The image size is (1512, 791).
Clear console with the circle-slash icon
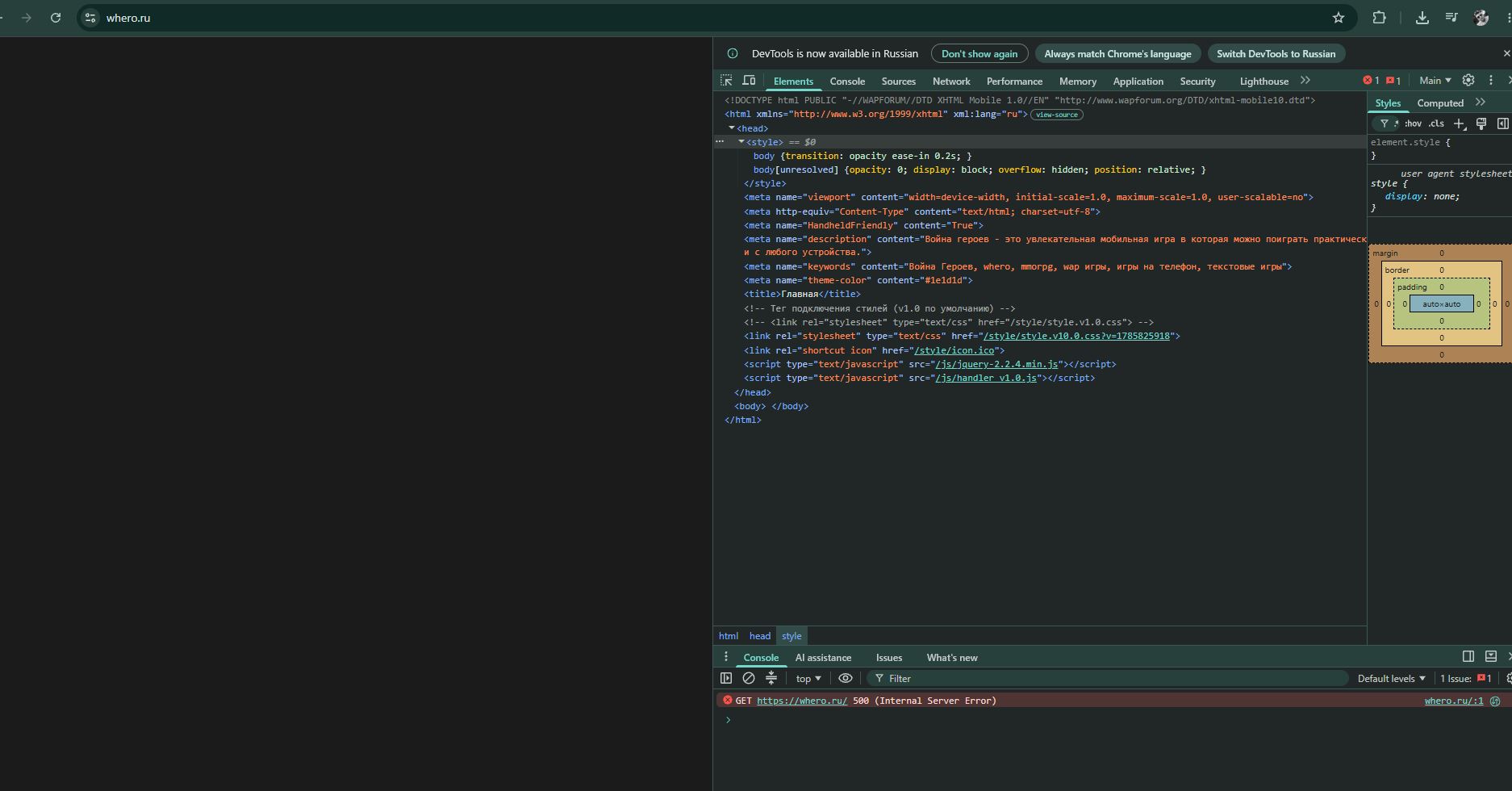pos(749,678)
